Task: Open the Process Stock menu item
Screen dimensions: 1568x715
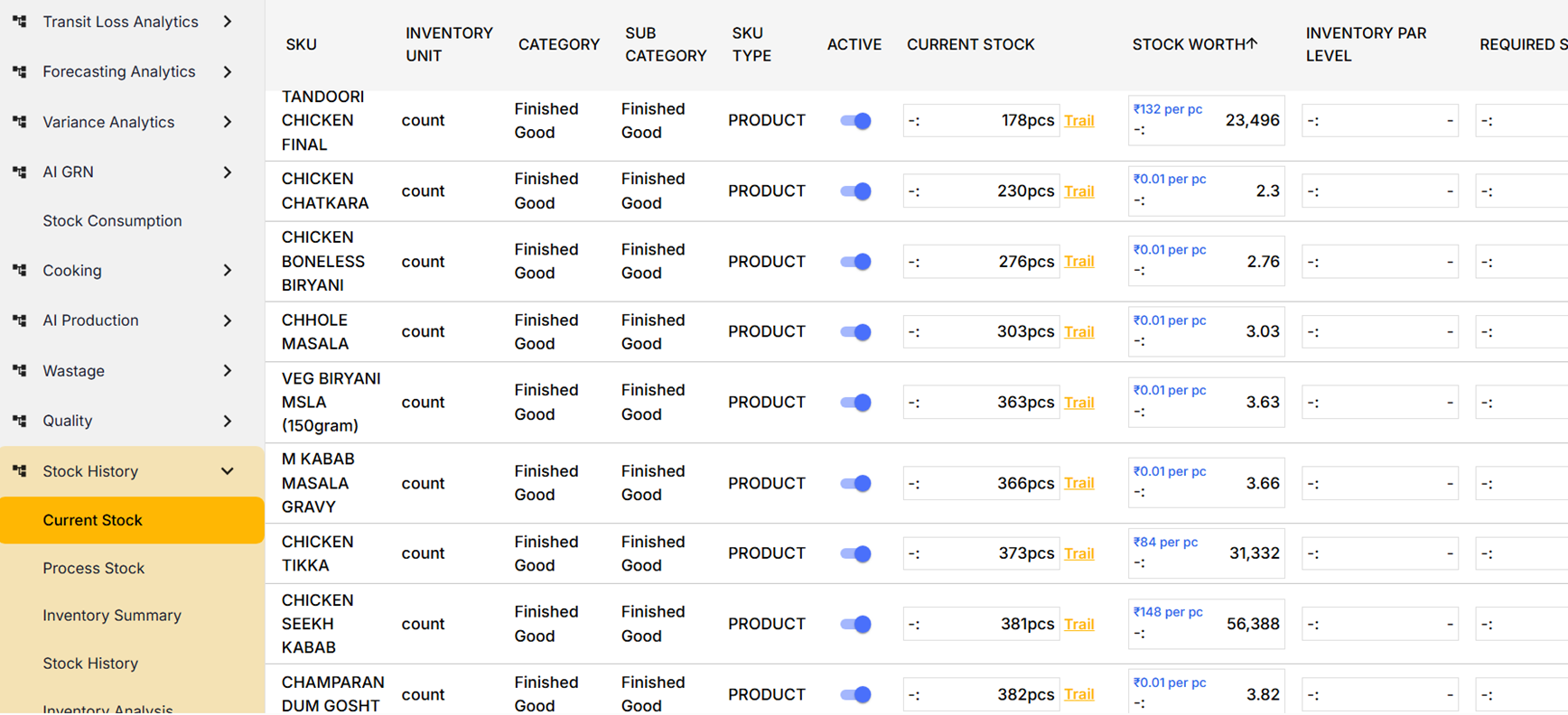Action: (93, 568)
